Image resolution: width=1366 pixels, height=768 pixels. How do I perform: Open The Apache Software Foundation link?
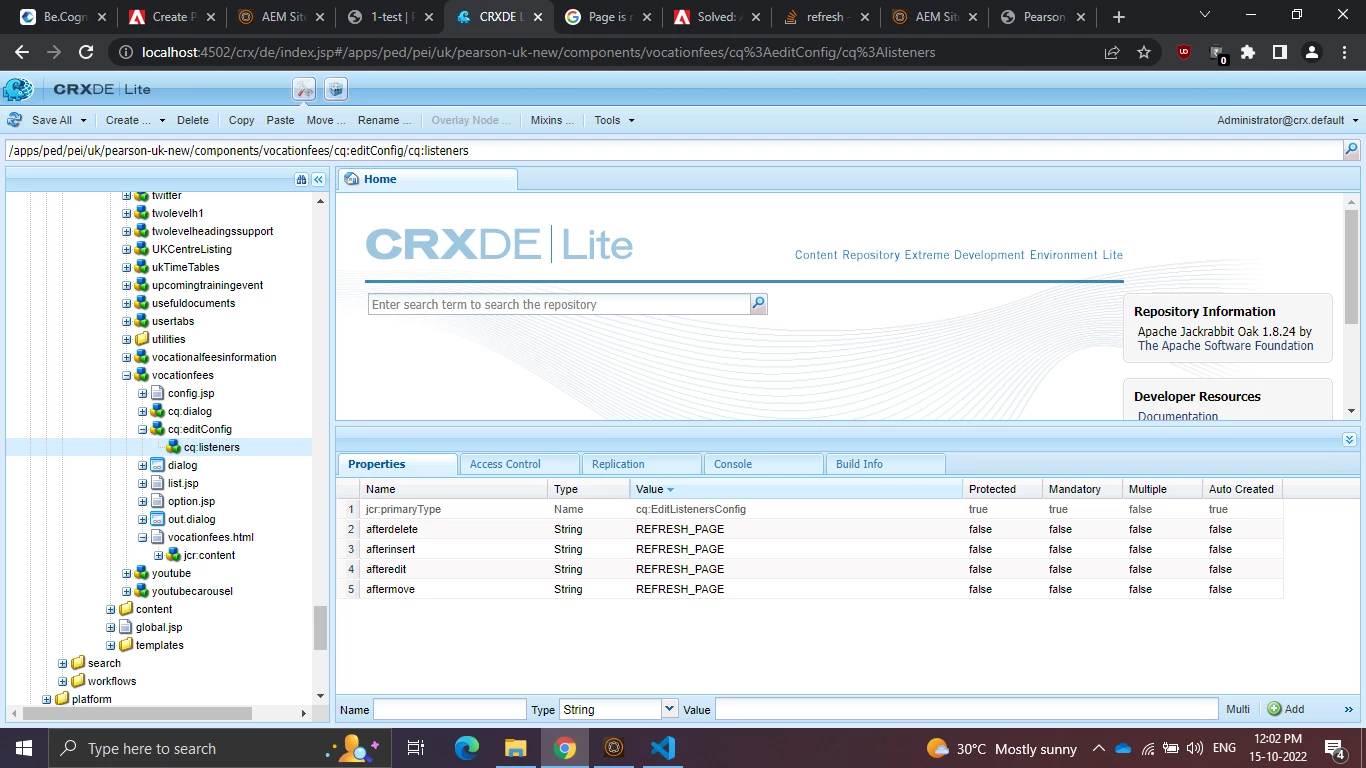[1225, 346]
